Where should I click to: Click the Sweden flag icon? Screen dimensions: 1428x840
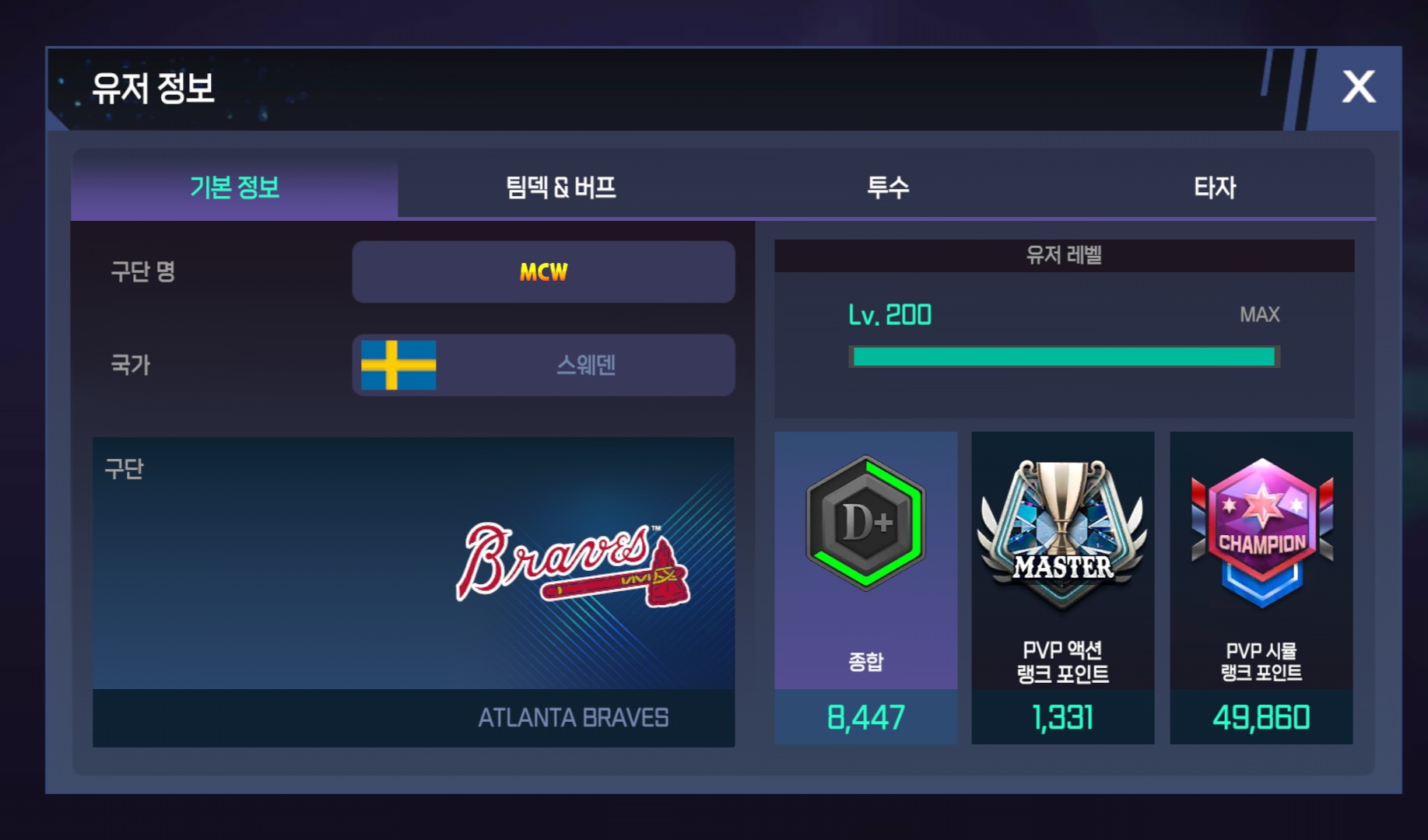398,365
